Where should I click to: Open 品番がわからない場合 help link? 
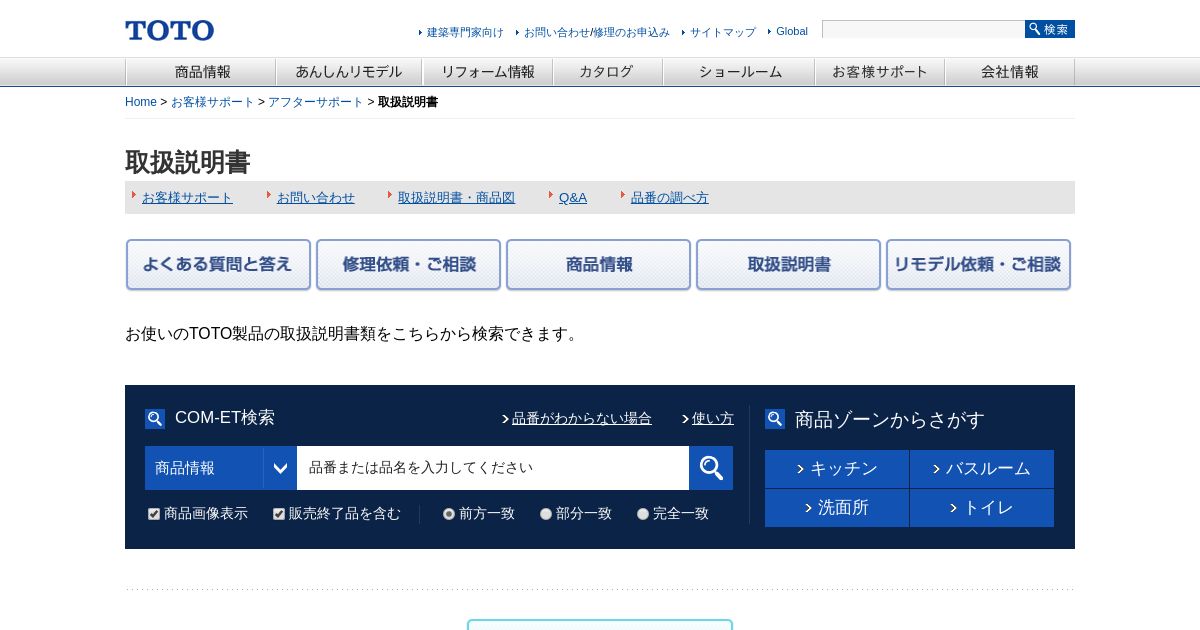[582, 419]
